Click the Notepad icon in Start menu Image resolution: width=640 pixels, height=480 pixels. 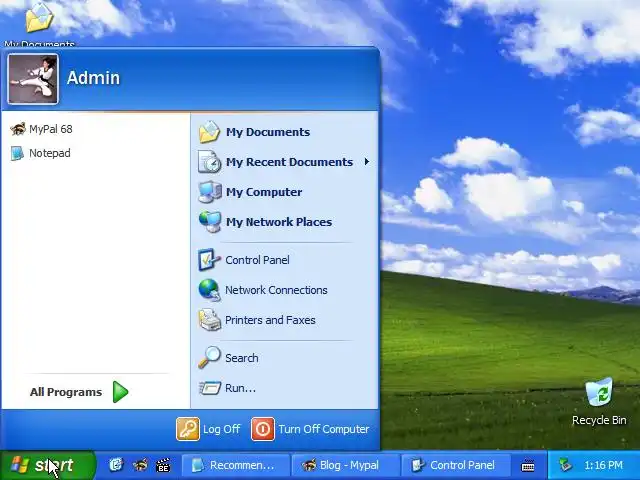17,153
